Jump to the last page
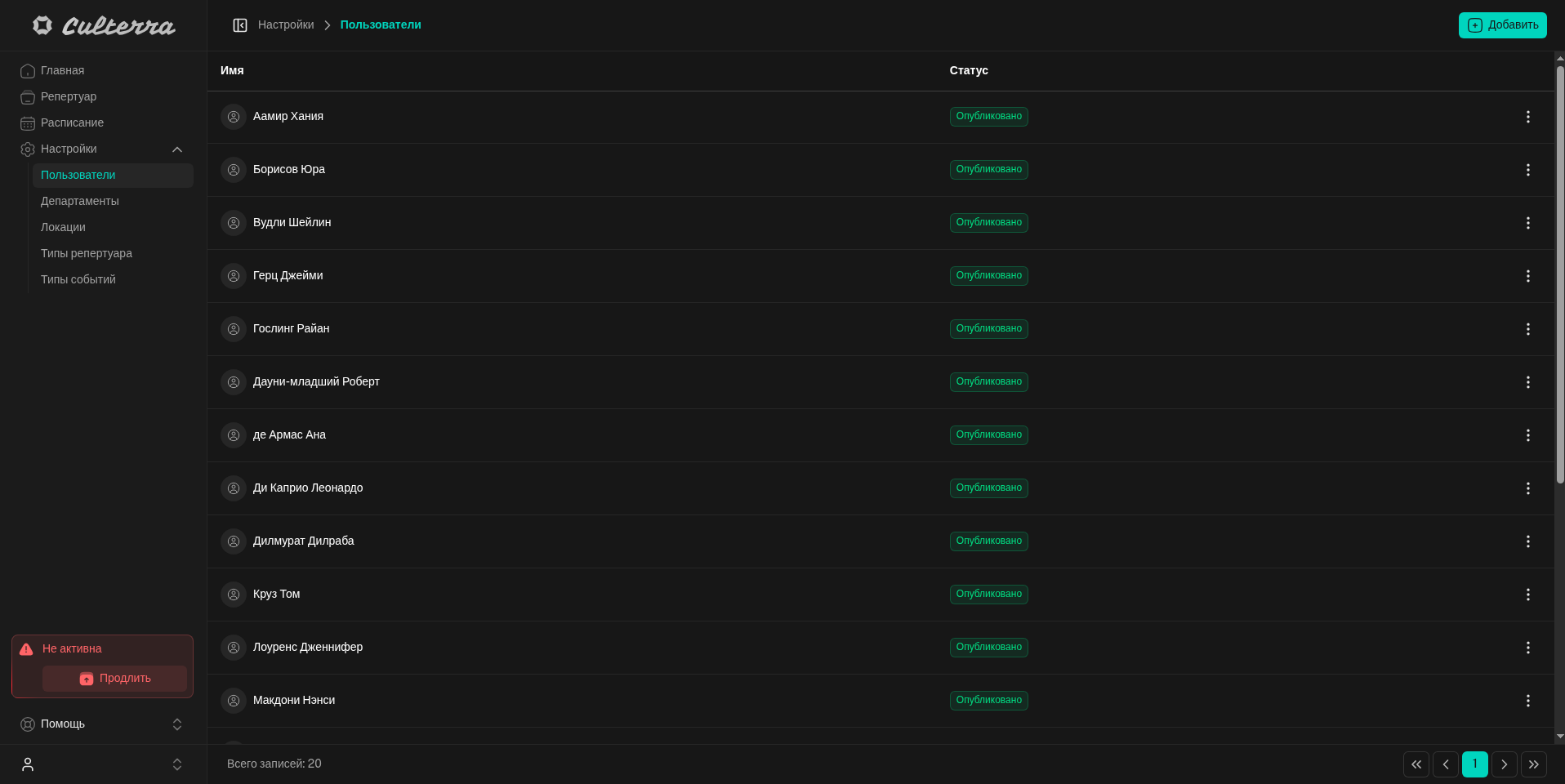 coord(1533,764)
